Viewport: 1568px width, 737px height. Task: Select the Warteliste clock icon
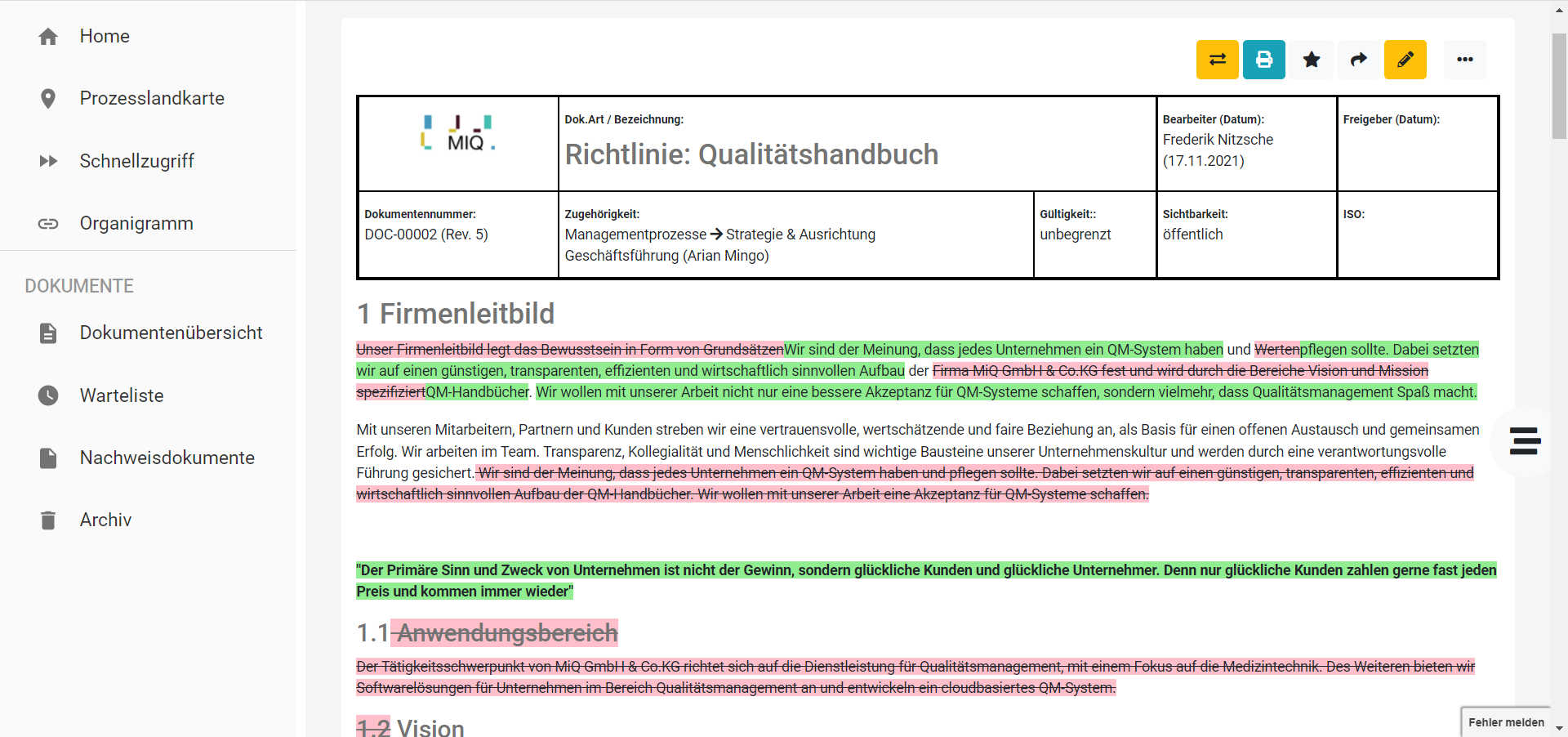click(x=48, y=395)
